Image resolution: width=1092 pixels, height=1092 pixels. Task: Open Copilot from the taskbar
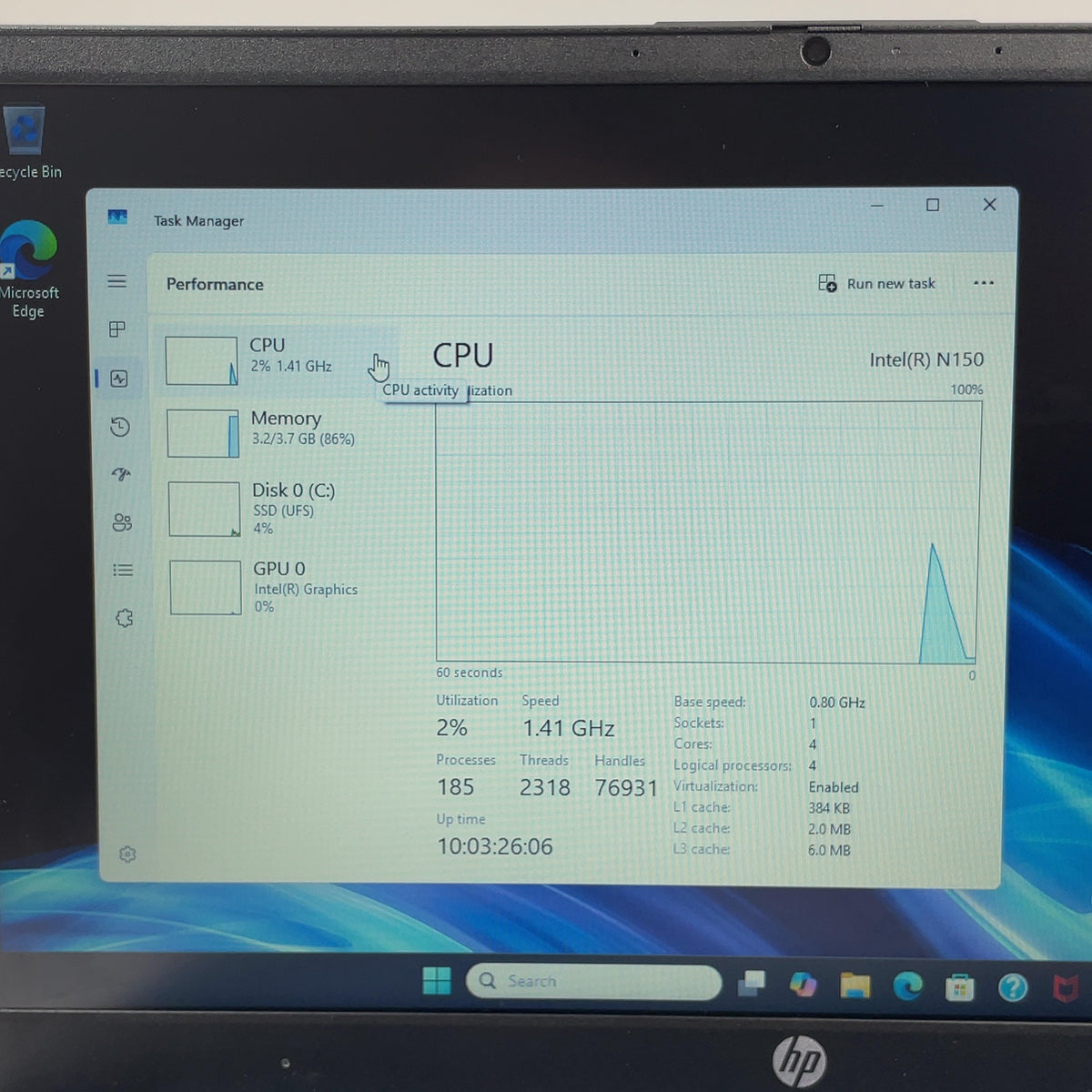(x=803, y=984)
